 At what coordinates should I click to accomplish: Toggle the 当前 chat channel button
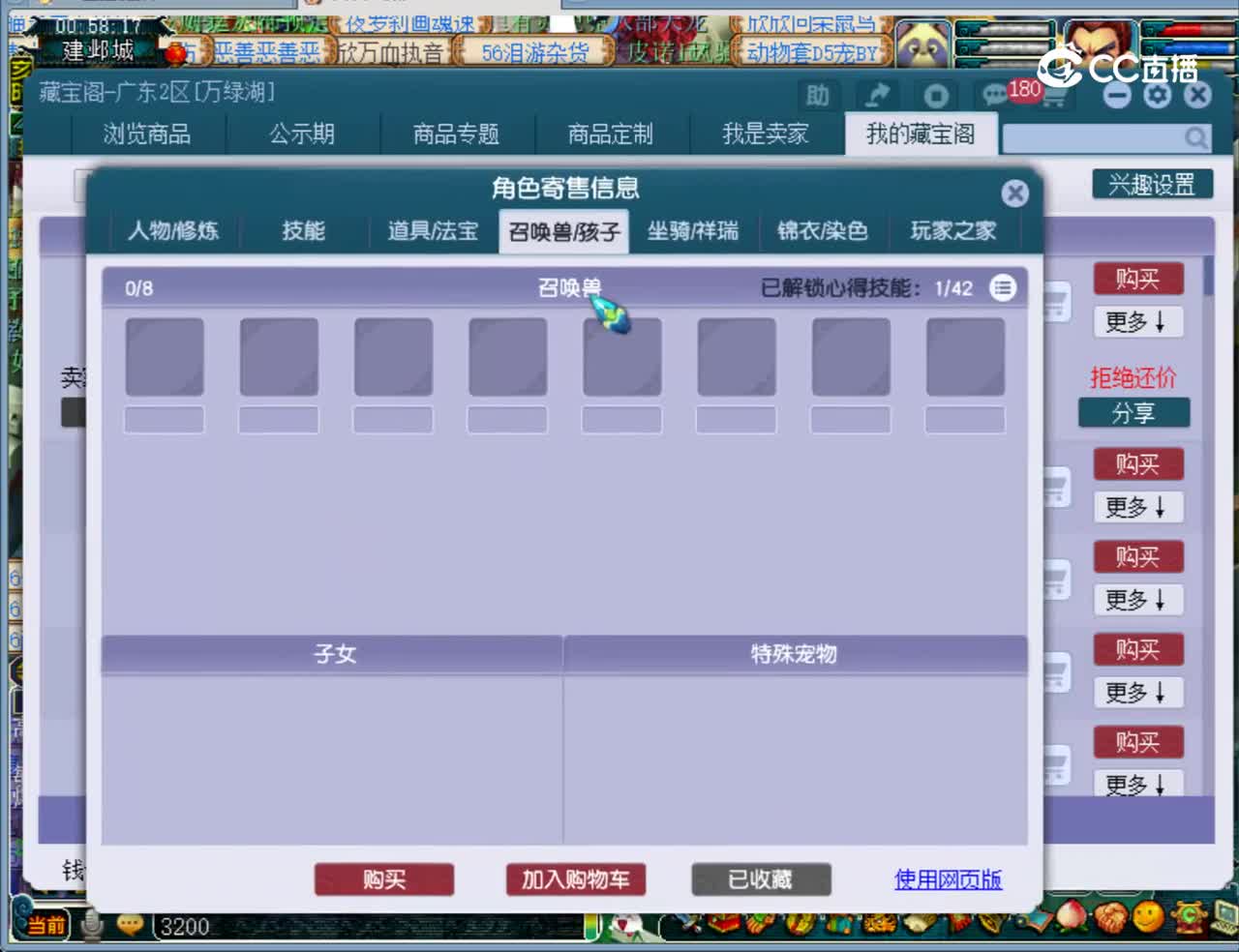click(x=45, y=925)
